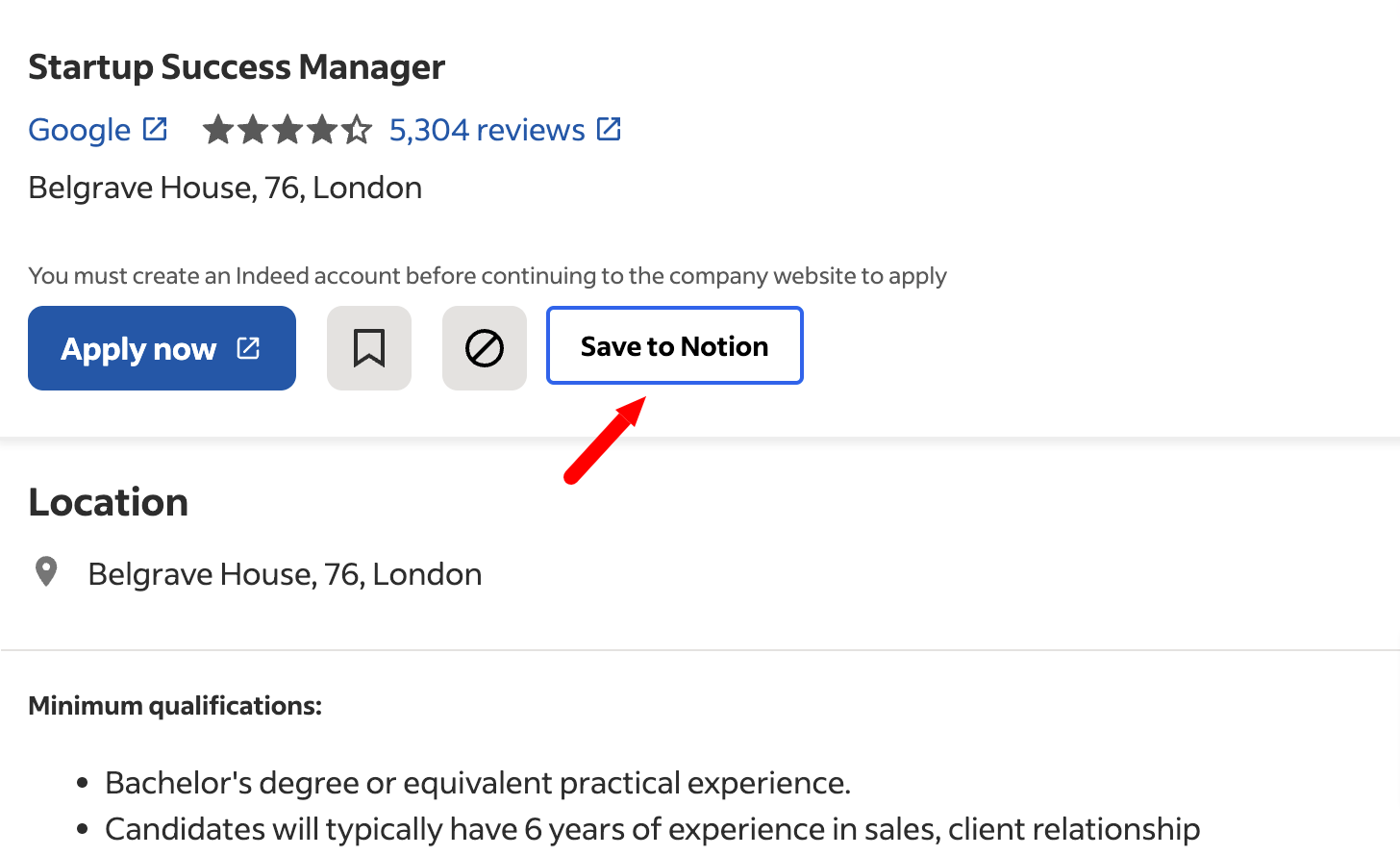This screenshot has width=1400, height=856.
Task: Click the Save to Notion button
Action: click(674, 346)
